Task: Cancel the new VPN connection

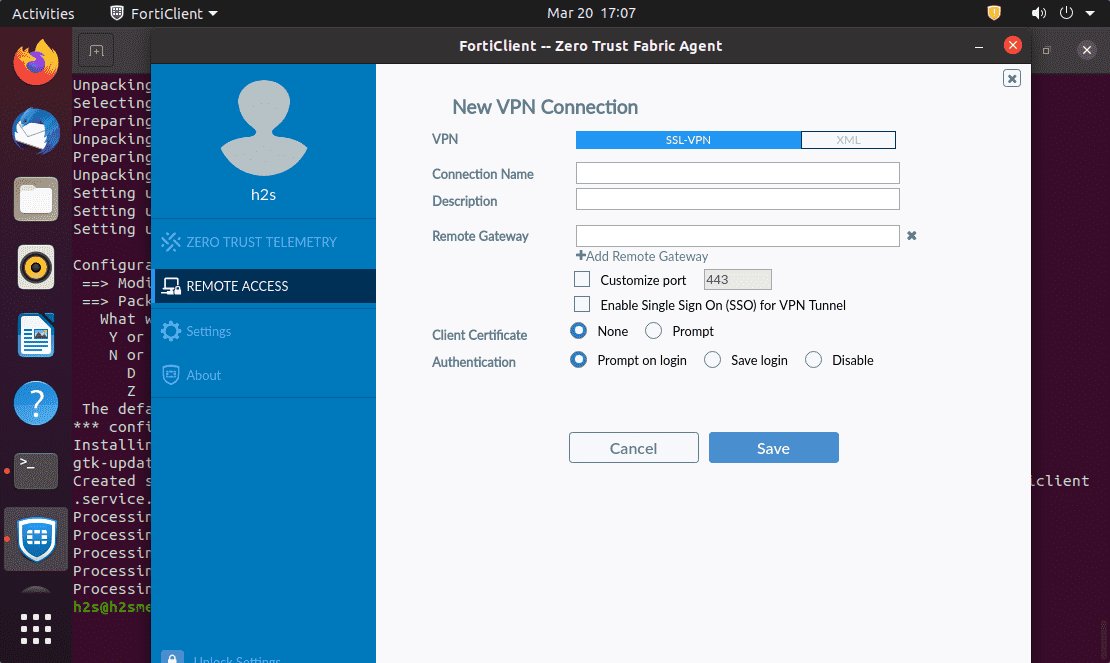Action: 633,447
